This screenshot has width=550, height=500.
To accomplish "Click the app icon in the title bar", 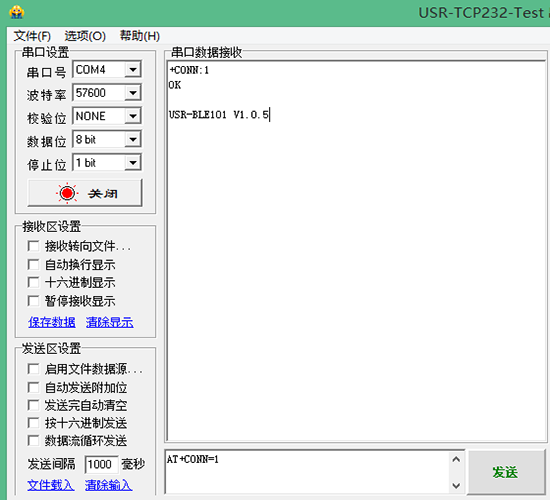I will pyautogui.click(x=16, y=12).
